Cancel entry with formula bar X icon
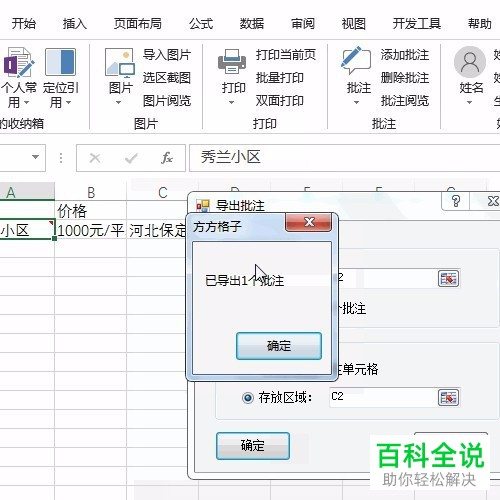Viewport: 500px width, 500px height. point(95,158)
